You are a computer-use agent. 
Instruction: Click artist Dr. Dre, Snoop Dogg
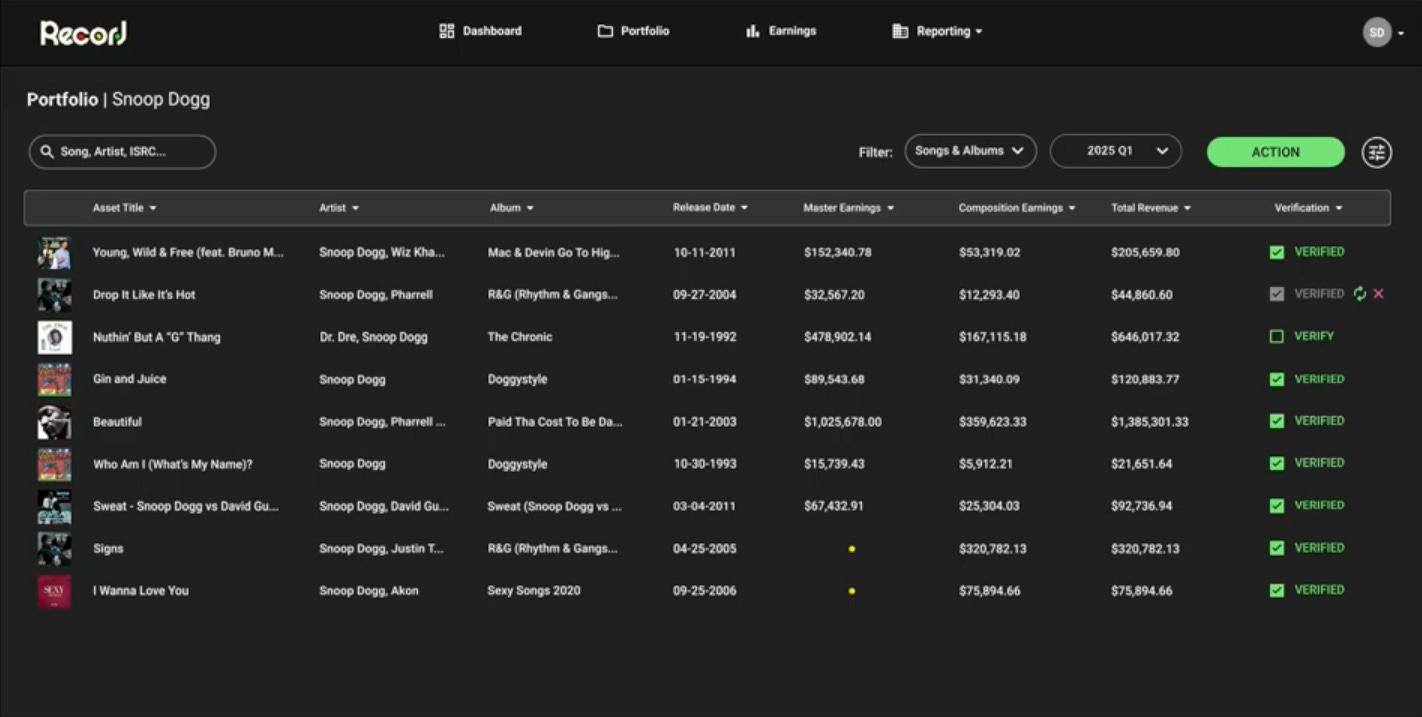point(373,337)
